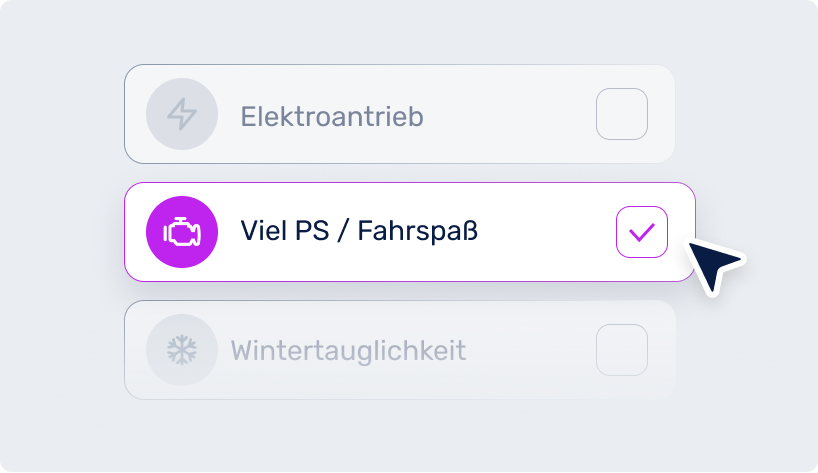The height and width of the screenshot is (473, 818).
Task: Click the word Fahrspaß in the selected row
Action: click(x=418, y=232)
